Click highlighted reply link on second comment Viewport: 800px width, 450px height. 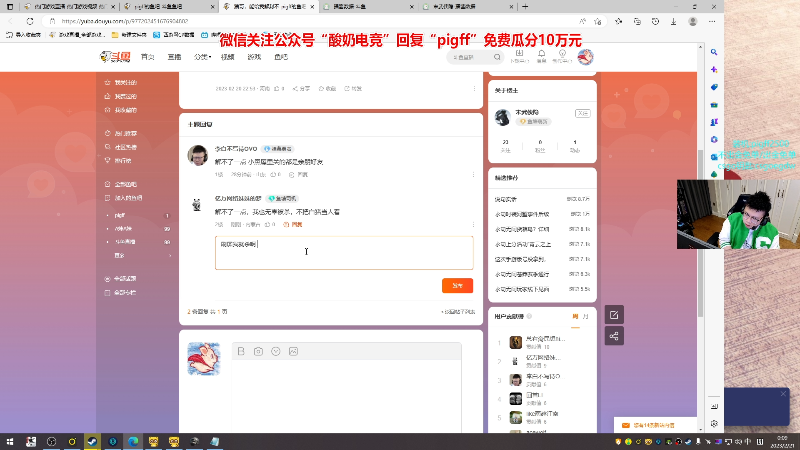coord(293,224)
